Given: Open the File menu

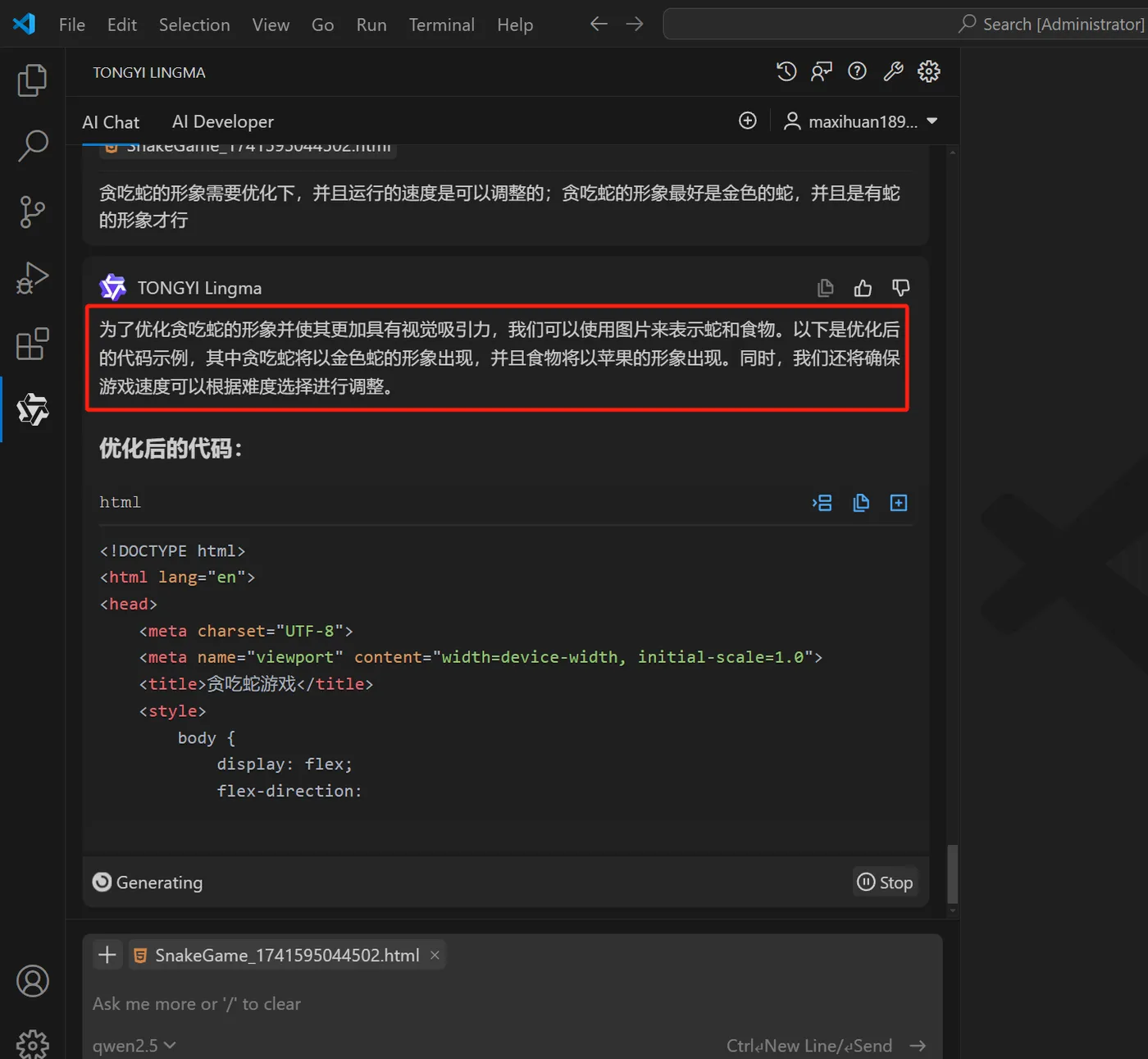Looking at the screenshot, I should (x=72, y=25).
